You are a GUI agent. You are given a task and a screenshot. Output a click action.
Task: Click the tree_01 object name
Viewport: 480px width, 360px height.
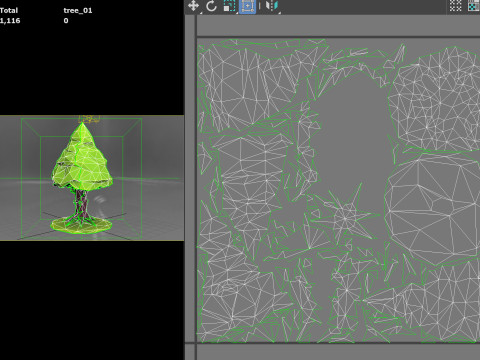tap(78, 10)
